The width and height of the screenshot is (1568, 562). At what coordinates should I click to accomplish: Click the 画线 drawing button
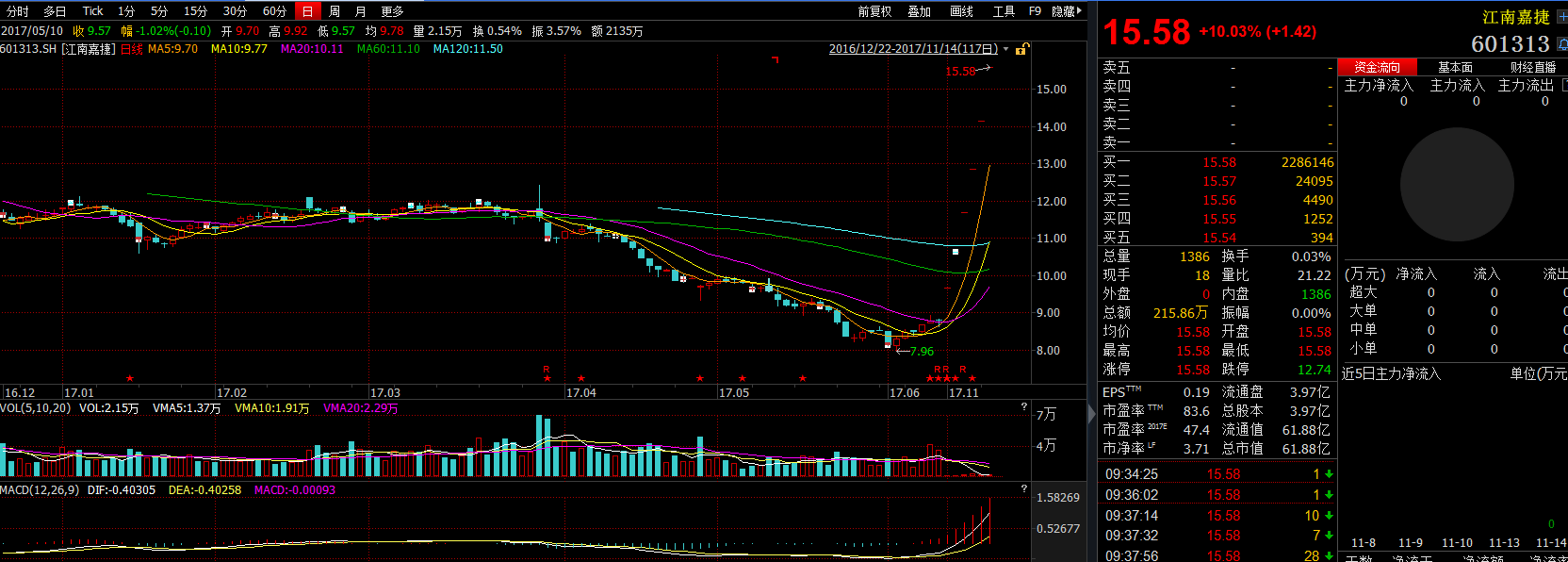pyautogui.click(x=961, y=11)
